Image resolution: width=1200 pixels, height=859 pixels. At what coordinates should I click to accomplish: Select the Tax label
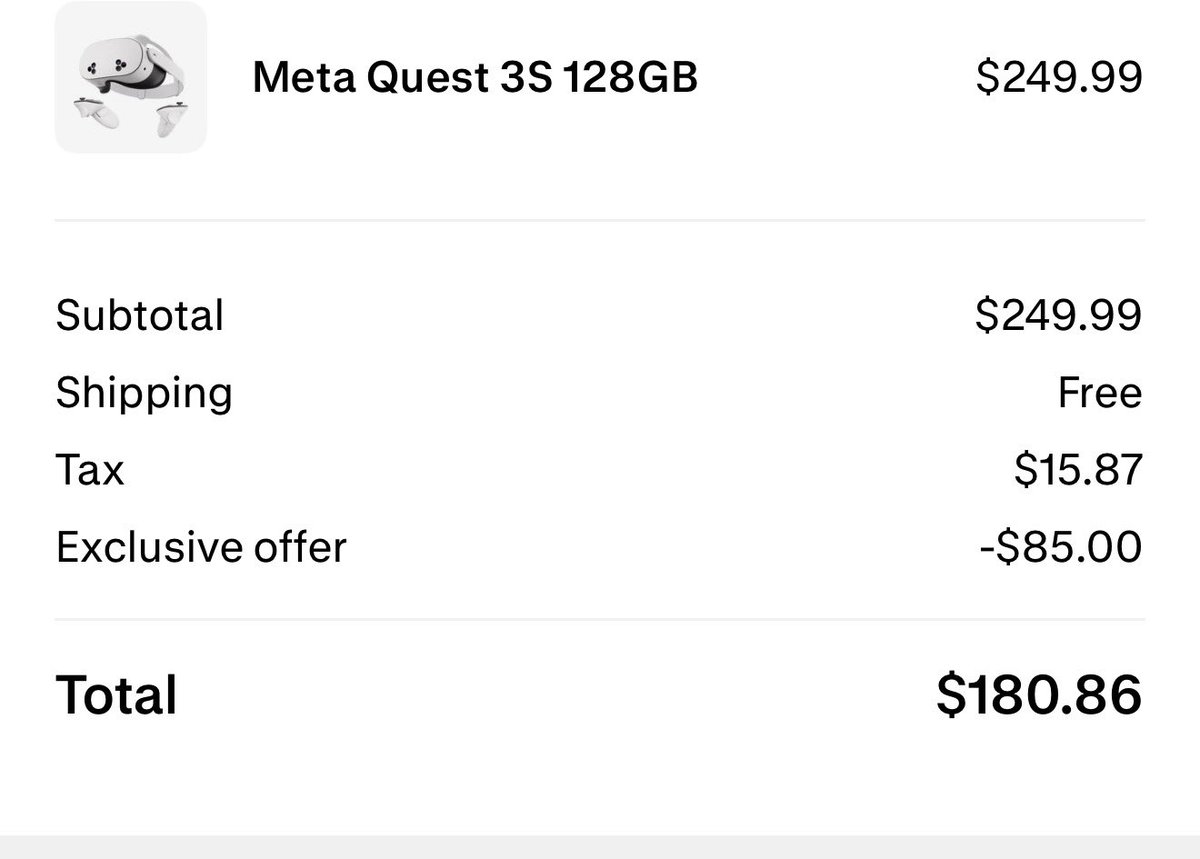pos(90,470)
